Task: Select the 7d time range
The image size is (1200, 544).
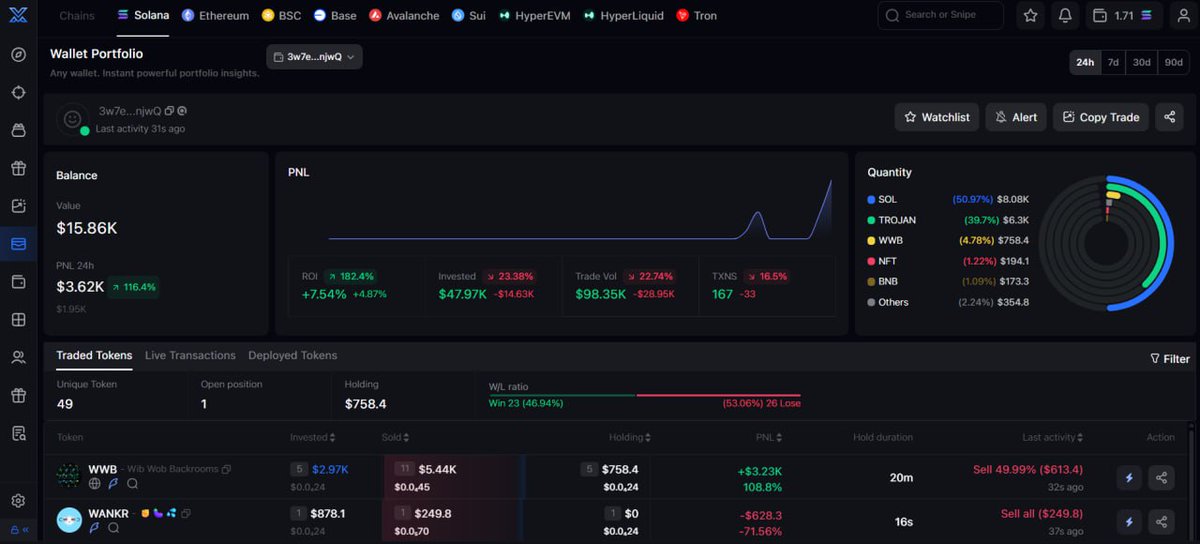Action: click(x=1113, y=62)
